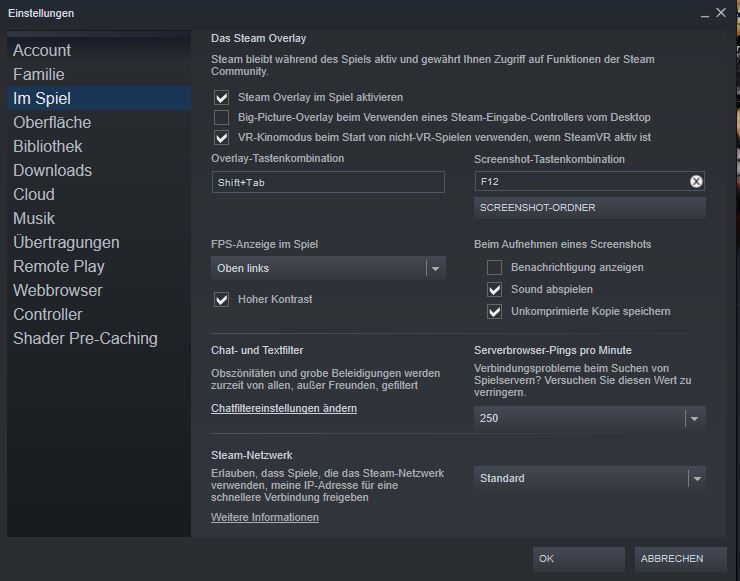Open Steam-Netzwerk dropdown showing Standard

click(589, 478)
